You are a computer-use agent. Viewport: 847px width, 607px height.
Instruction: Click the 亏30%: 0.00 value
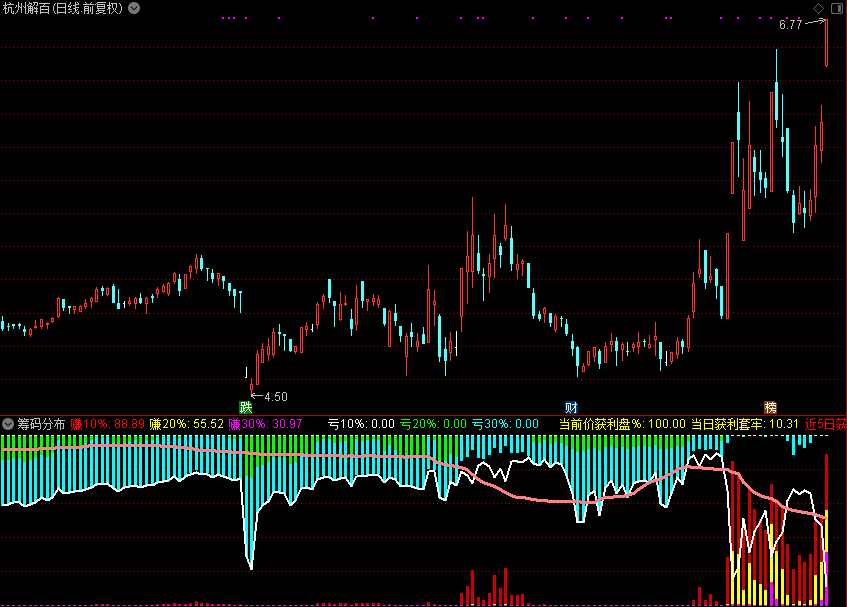point(505,424)
